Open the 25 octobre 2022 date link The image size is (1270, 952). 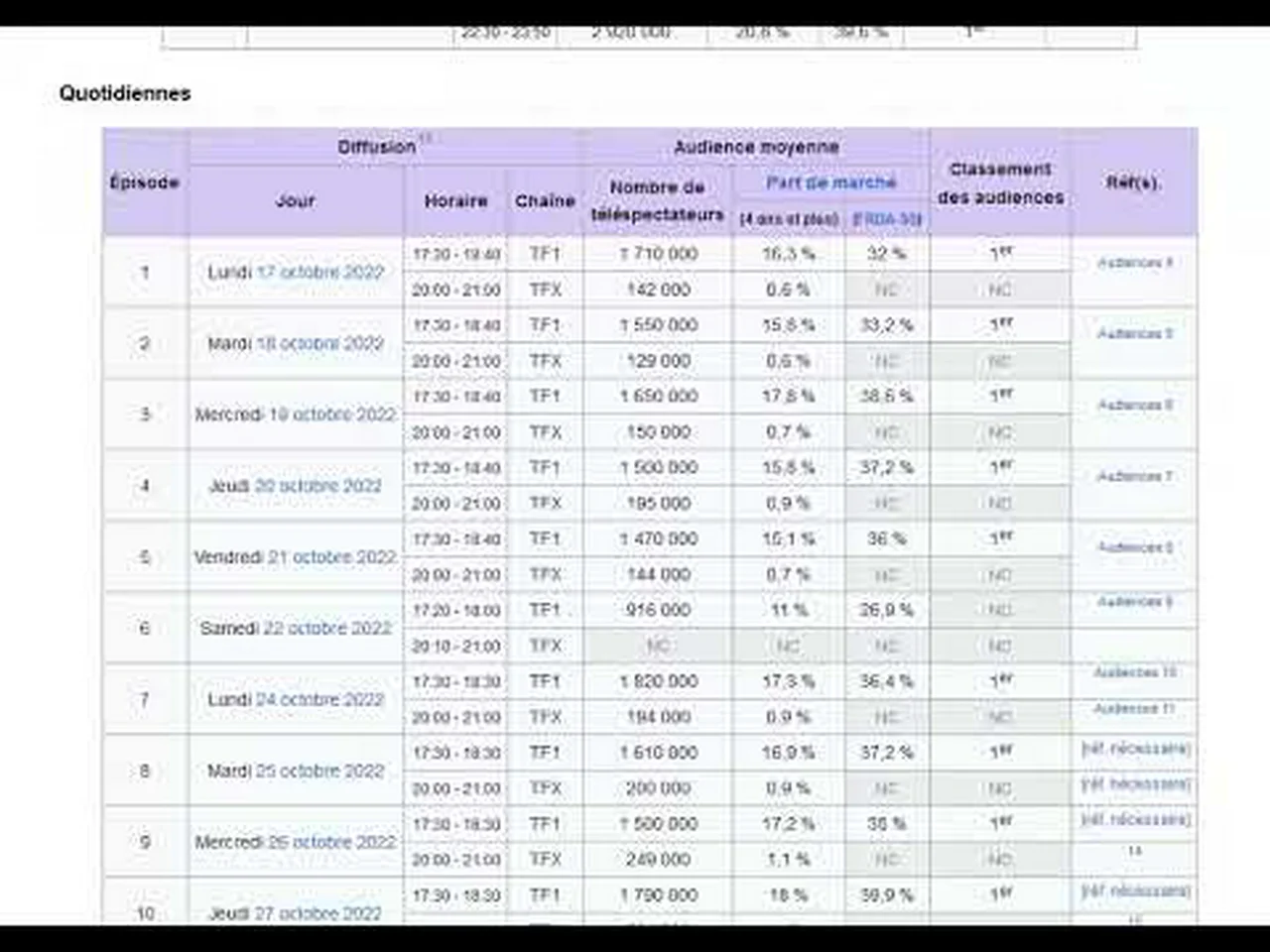[x=319, y=772]
